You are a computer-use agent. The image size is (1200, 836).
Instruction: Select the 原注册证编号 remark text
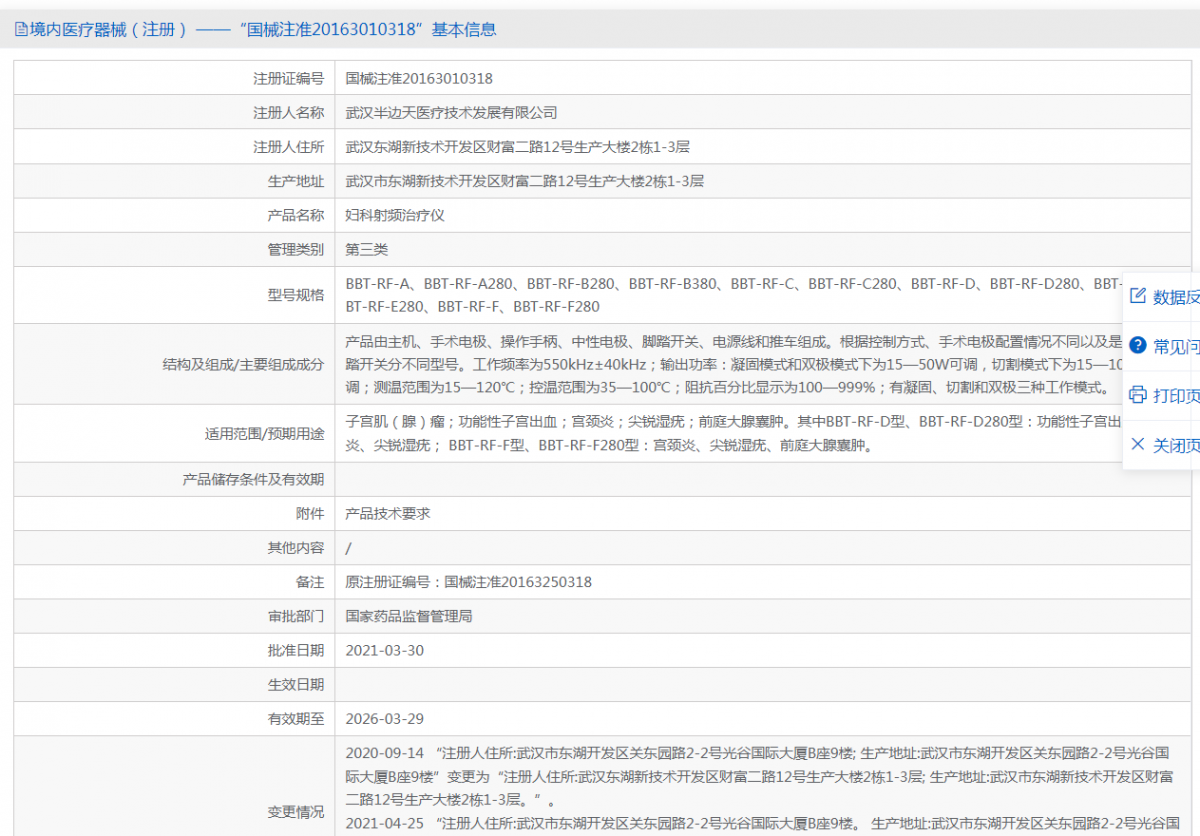pos(468,581)
